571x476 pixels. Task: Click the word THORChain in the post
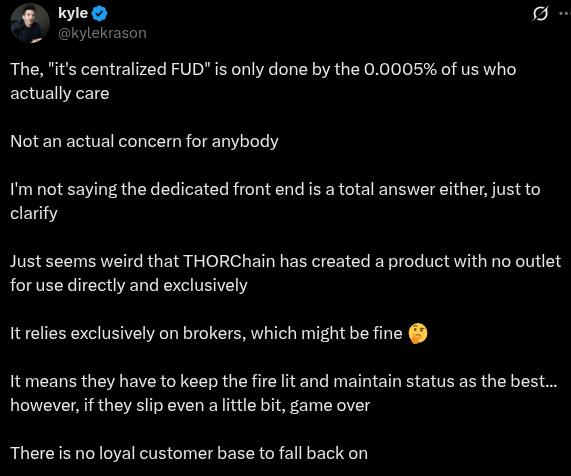tap(229, 261)
